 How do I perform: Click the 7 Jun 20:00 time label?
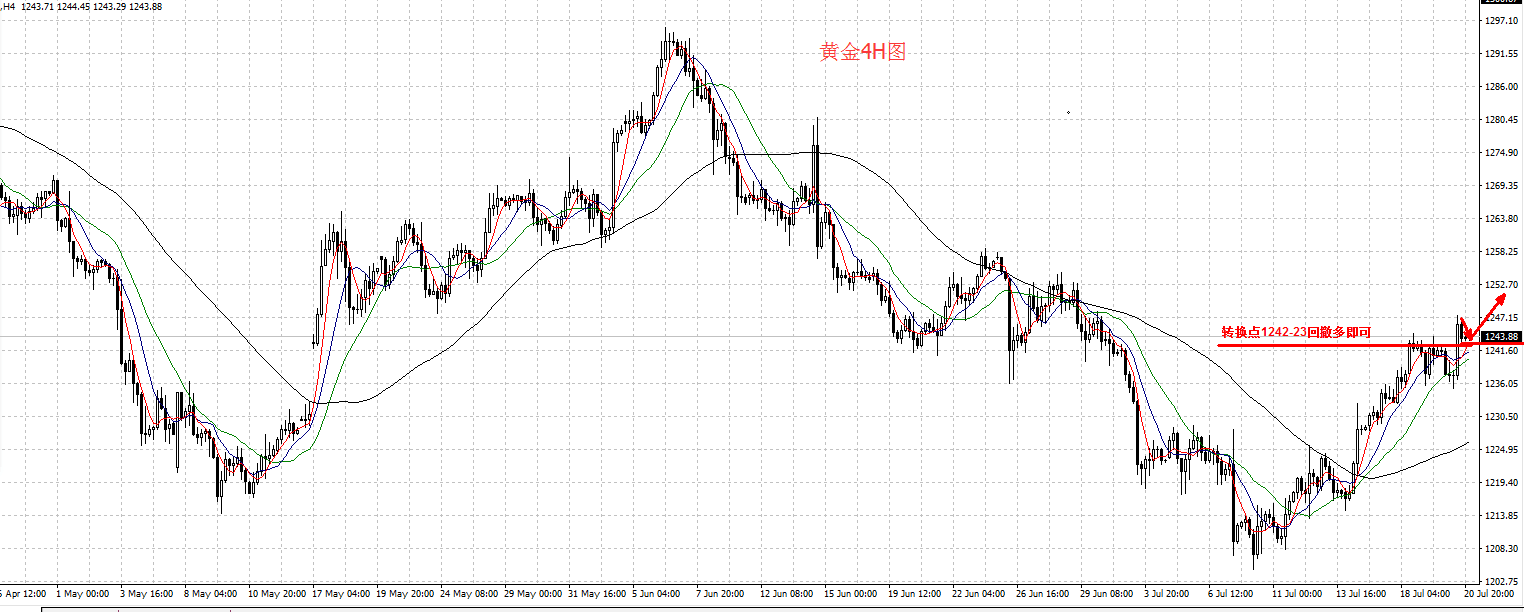tap(721, 593)
